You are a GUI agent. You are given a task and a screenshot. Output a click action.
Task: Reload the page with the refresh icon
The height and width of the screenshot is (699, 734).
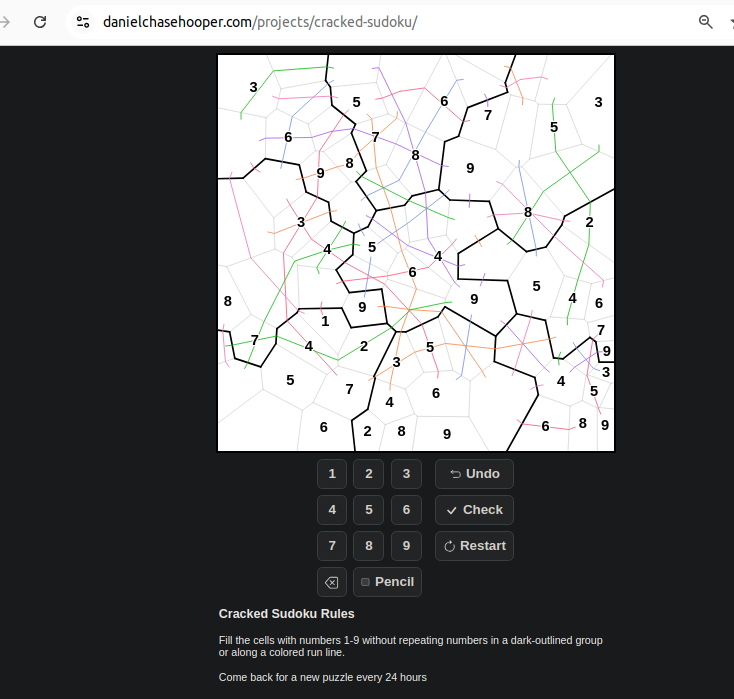(40, 22)
